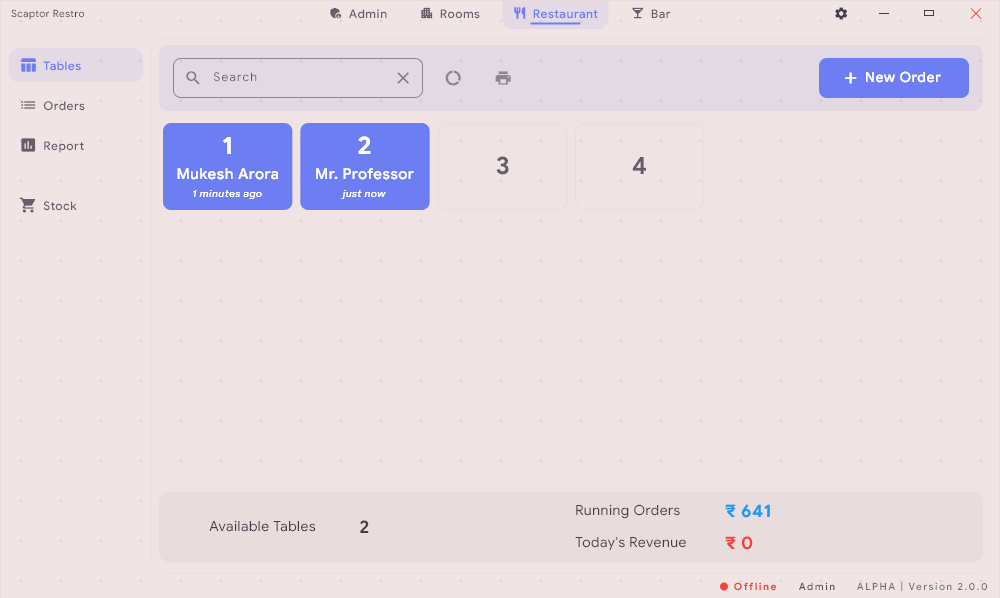Click the magnifier search icon
The width and height of the screenshot is (1000, 598).
[x=193, y=78]
